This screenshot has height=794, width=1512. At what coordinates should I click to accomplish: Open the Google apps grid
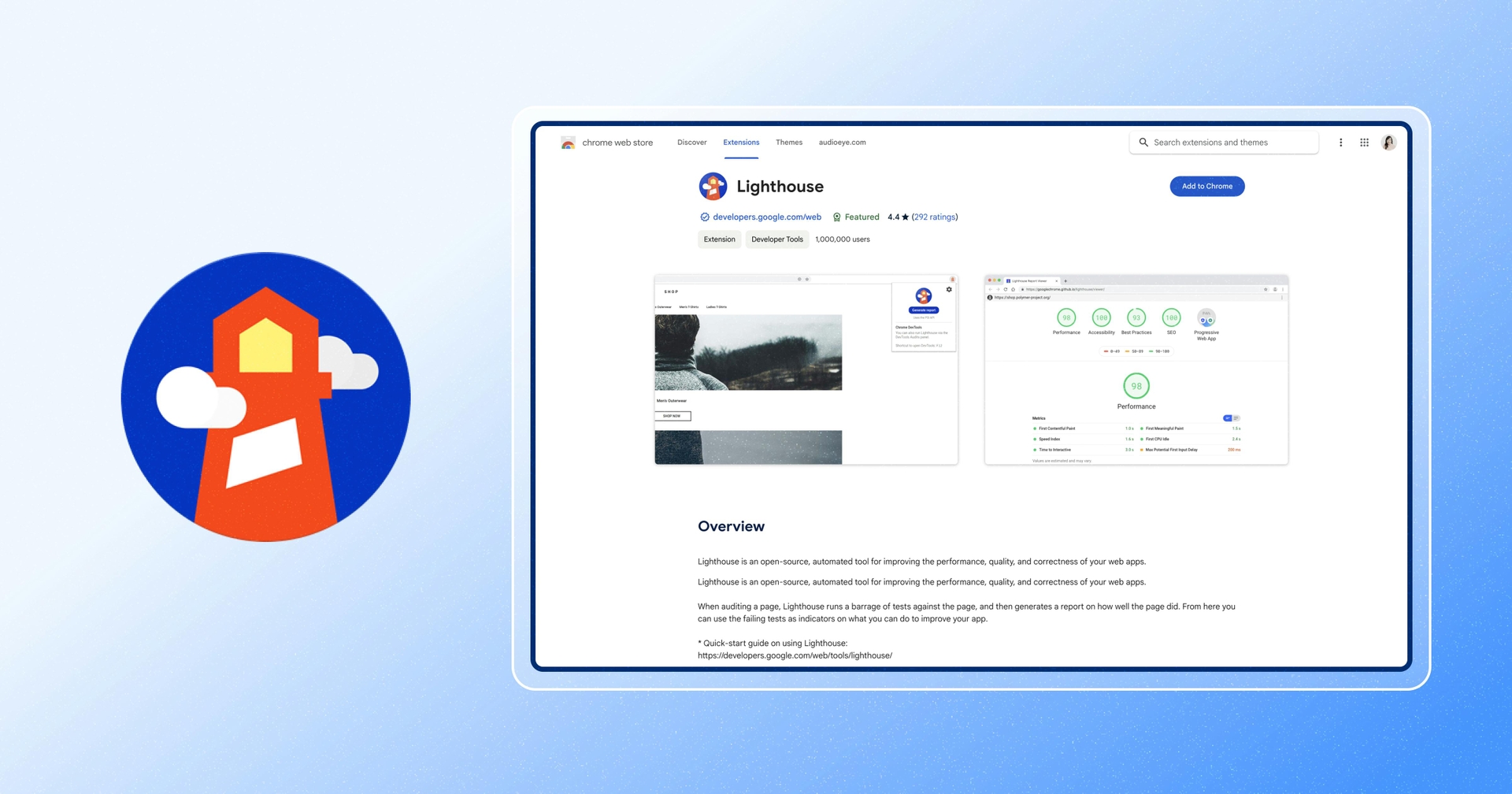click(x=1364, y=143)
